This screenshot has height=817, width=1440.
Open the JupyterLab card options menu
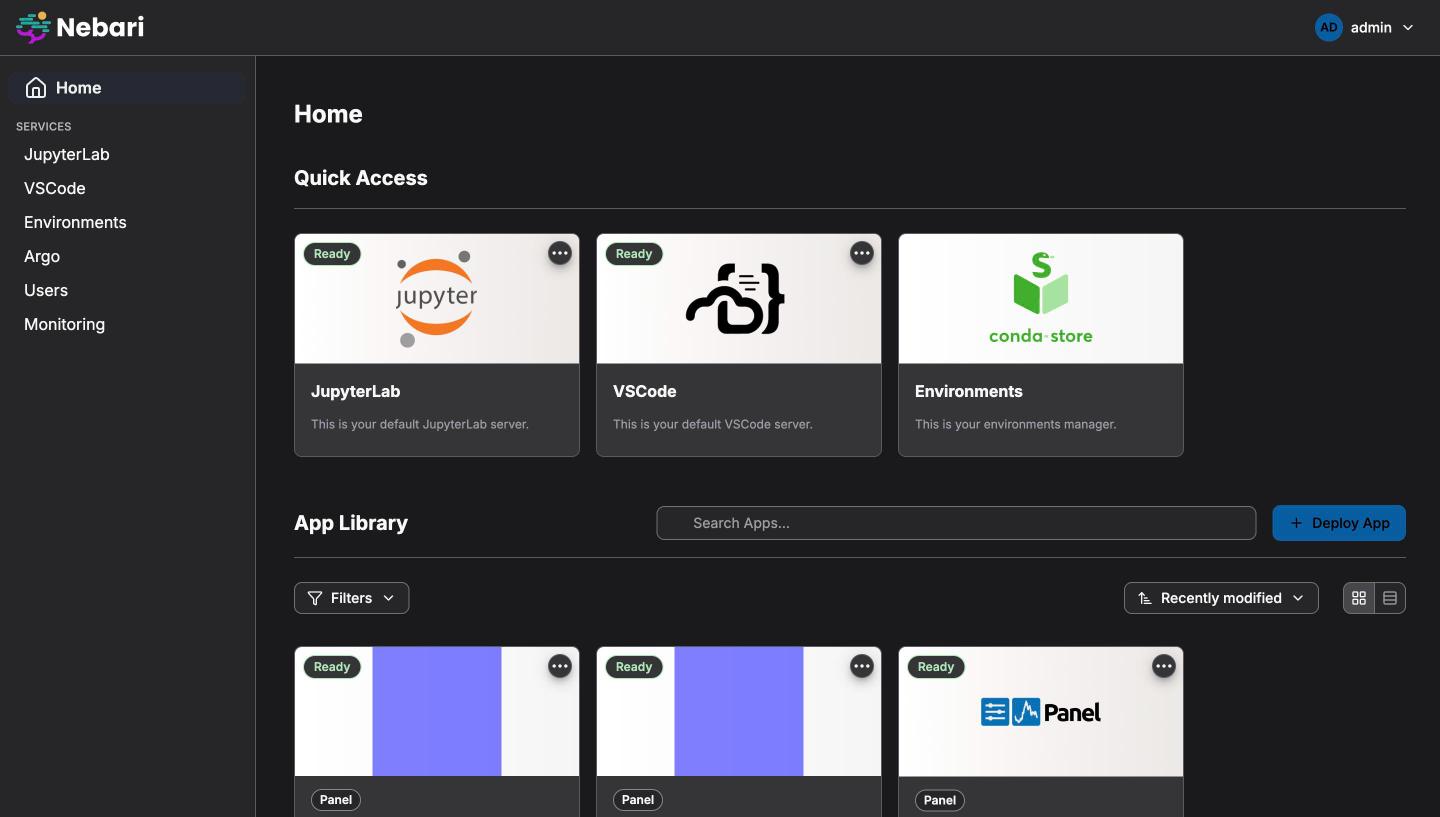tap(560, 254)
